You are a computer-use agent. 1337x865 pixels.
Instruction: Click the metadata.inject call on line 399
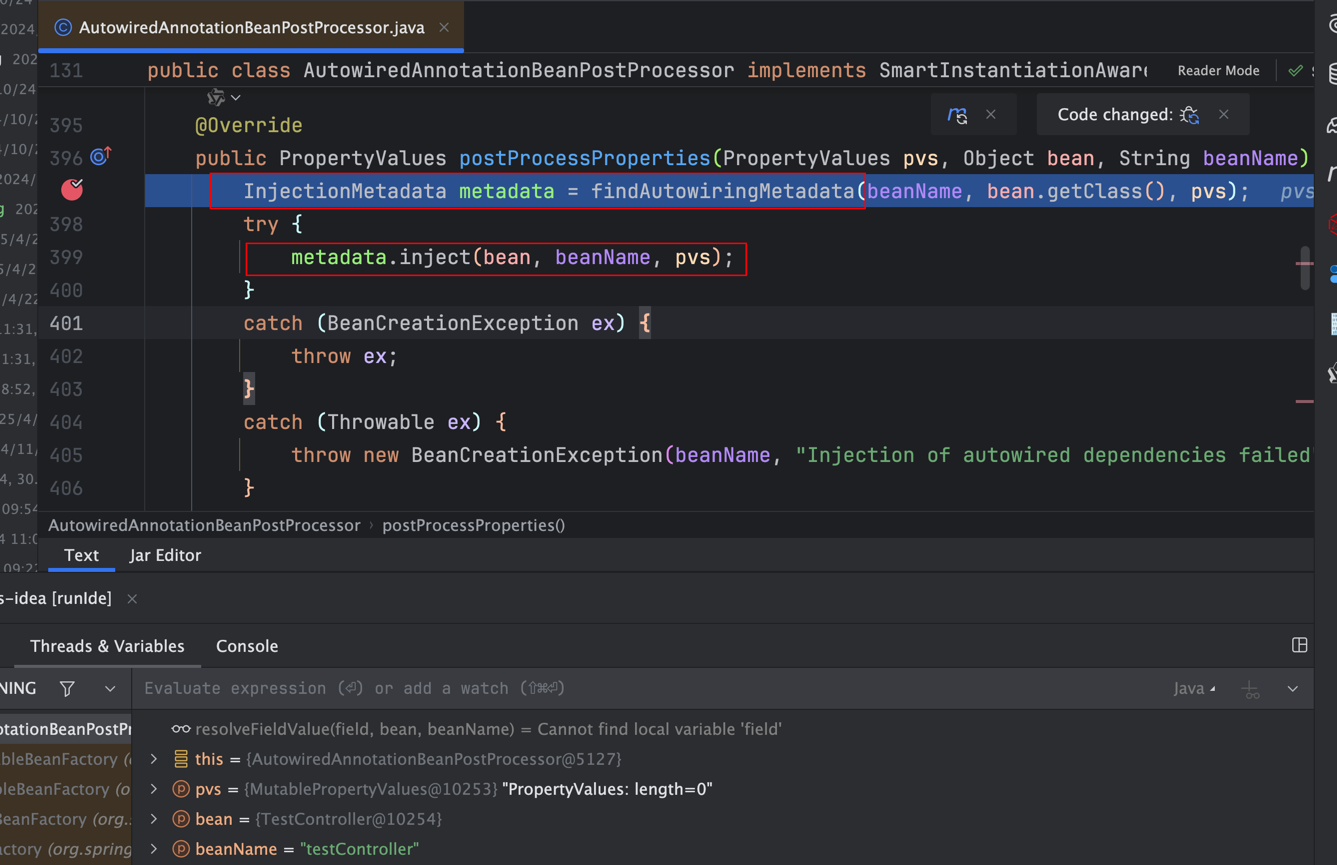pyautogui.click(x=512, y=258)
